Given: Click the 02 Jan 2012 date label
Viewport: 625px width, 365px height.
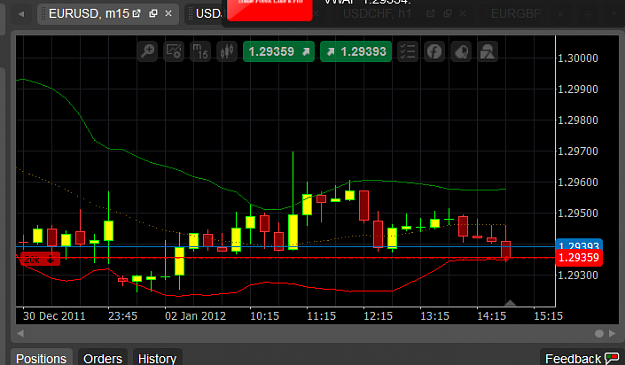Looking at the screenshot, I should [195, 316].
